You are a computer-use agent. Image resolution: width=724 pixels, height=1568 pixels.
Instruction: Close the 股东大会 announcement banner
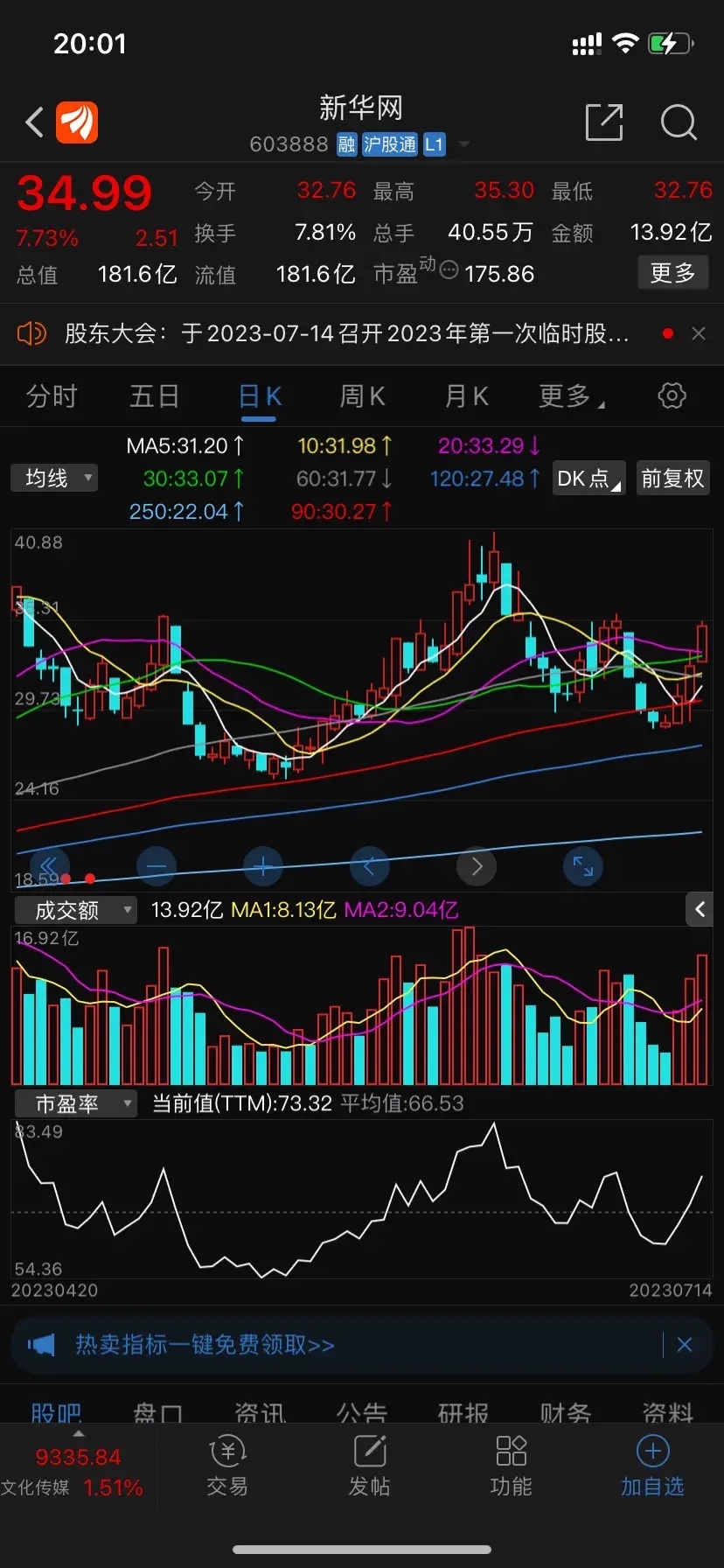[698, 333]
